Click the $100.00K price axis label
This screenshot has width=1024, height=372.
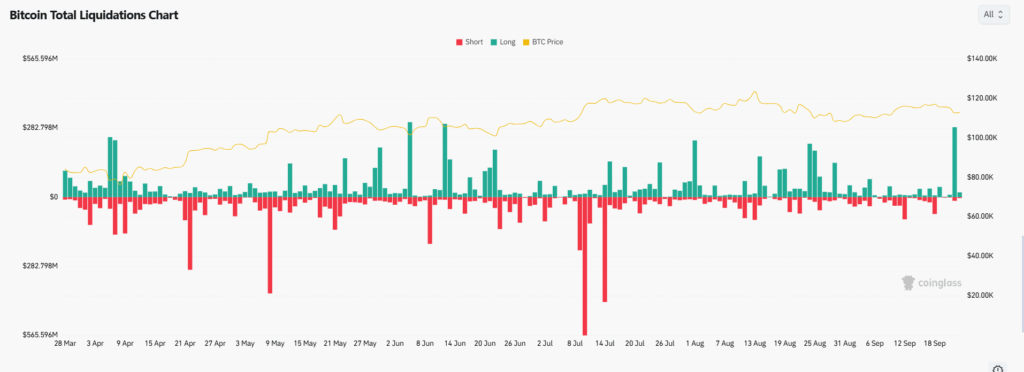(982, 138)
